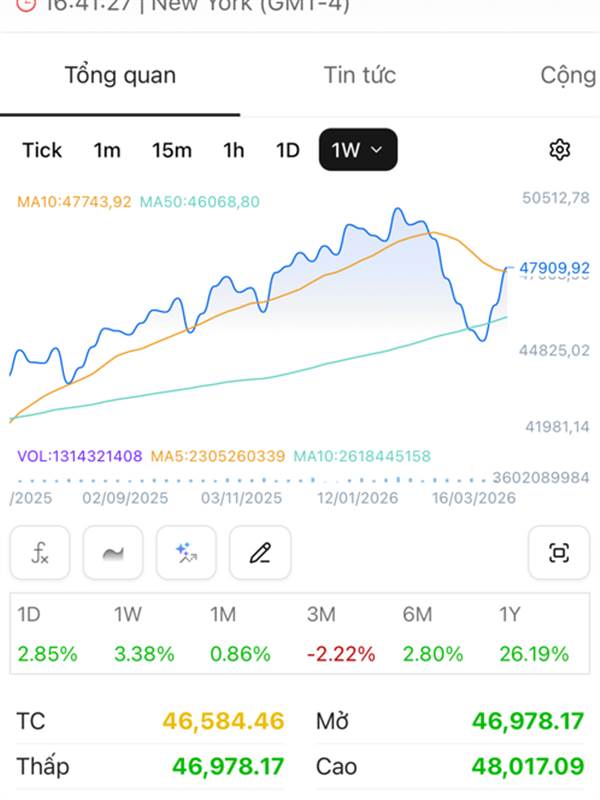600x800 pixels.
Task: Open the fx indicators function button
Action: click(x=40, y=552)
